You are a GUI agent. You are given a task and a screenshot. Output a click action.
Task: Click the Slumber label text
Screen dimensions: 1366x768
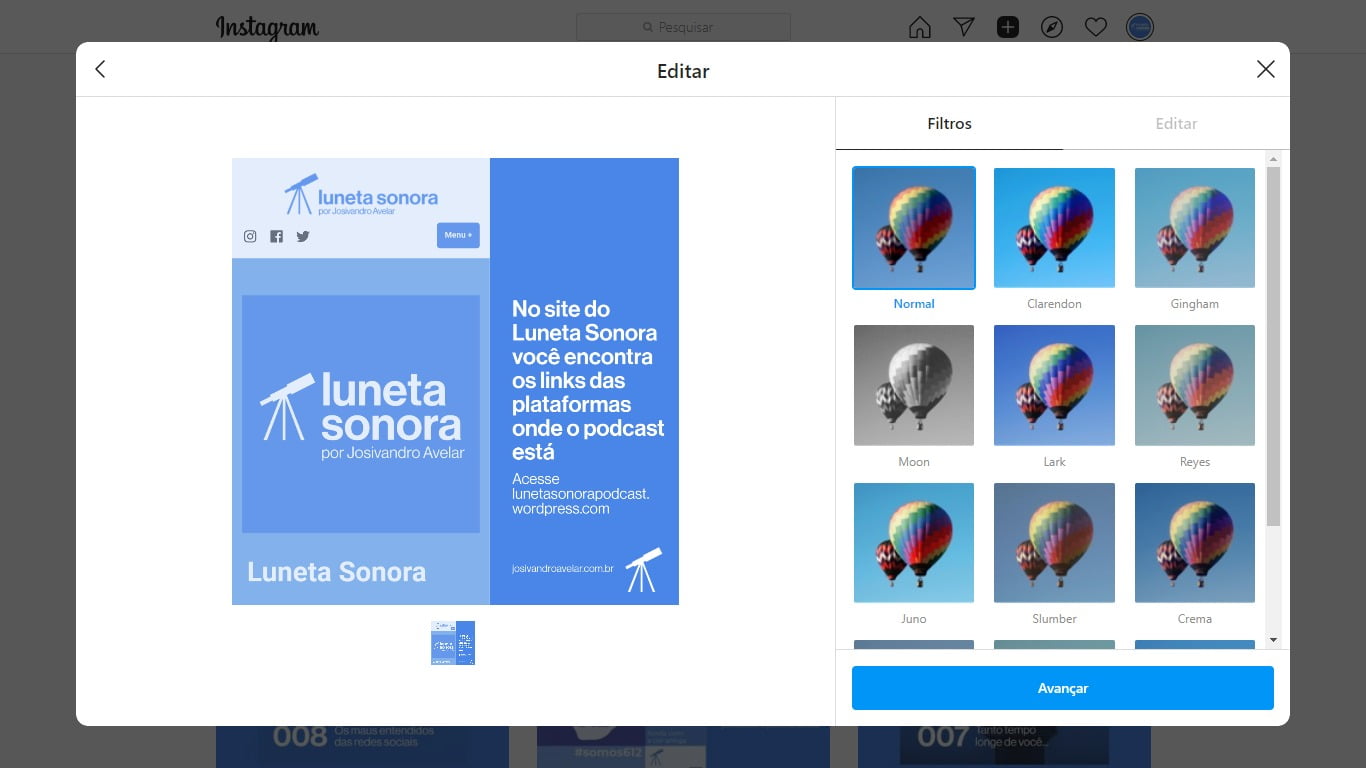[x=1054, y=619]
